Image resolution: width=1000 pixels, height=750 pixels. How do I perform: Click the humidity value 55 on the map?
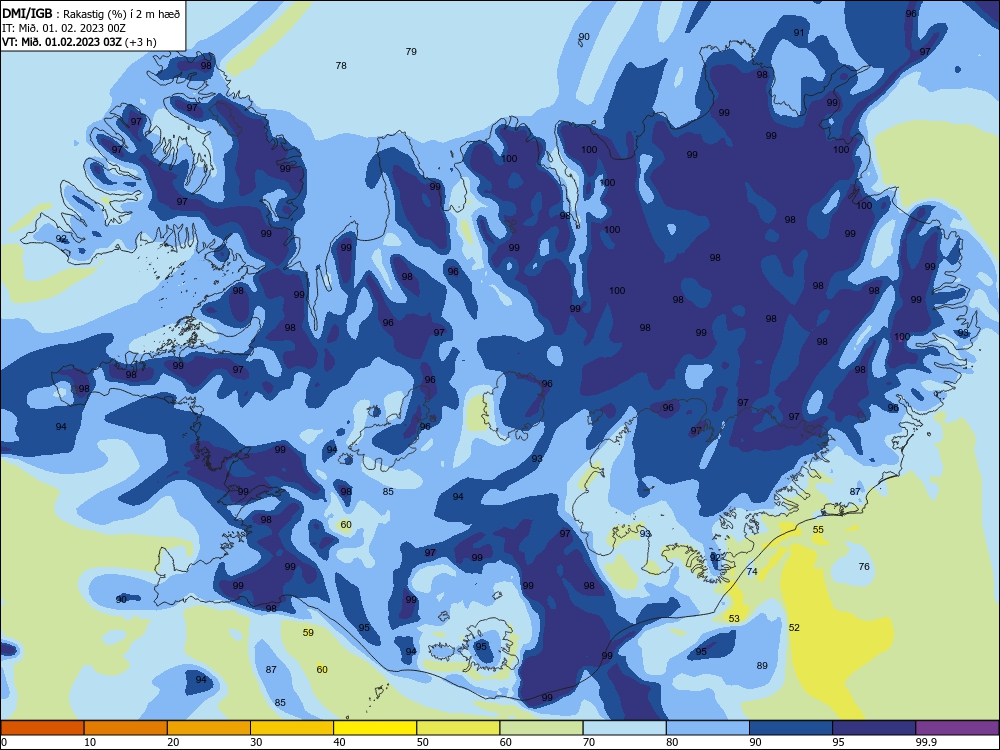pos(818,529)
